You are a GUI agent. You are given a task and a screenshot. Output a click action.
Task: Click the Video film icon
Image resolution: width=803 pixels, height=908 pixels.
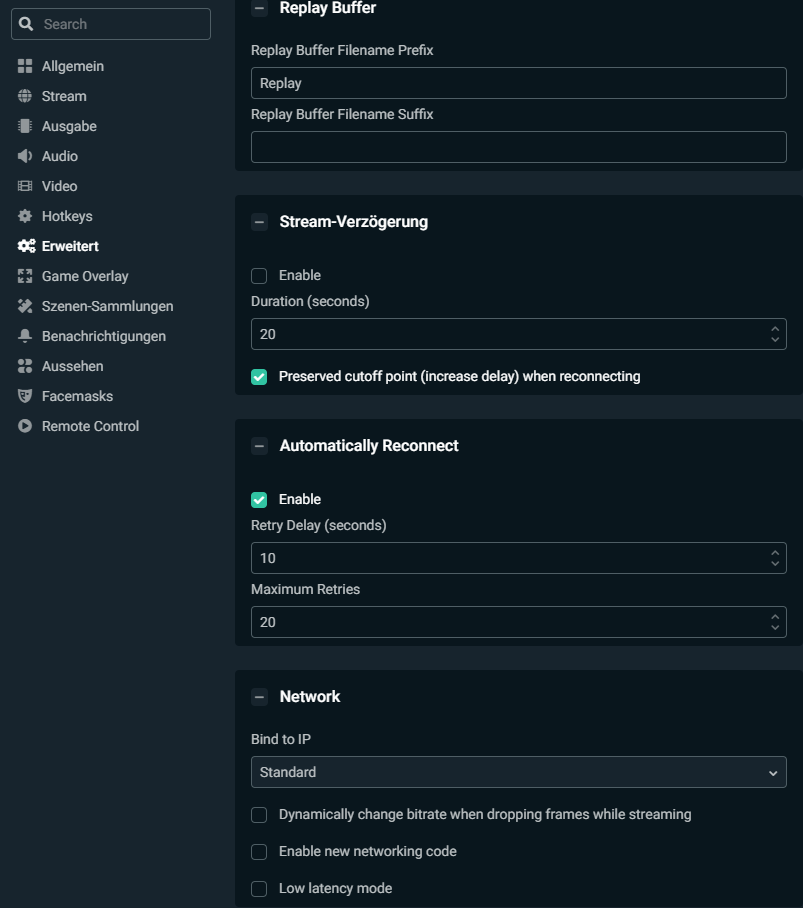tap(25, 186)
